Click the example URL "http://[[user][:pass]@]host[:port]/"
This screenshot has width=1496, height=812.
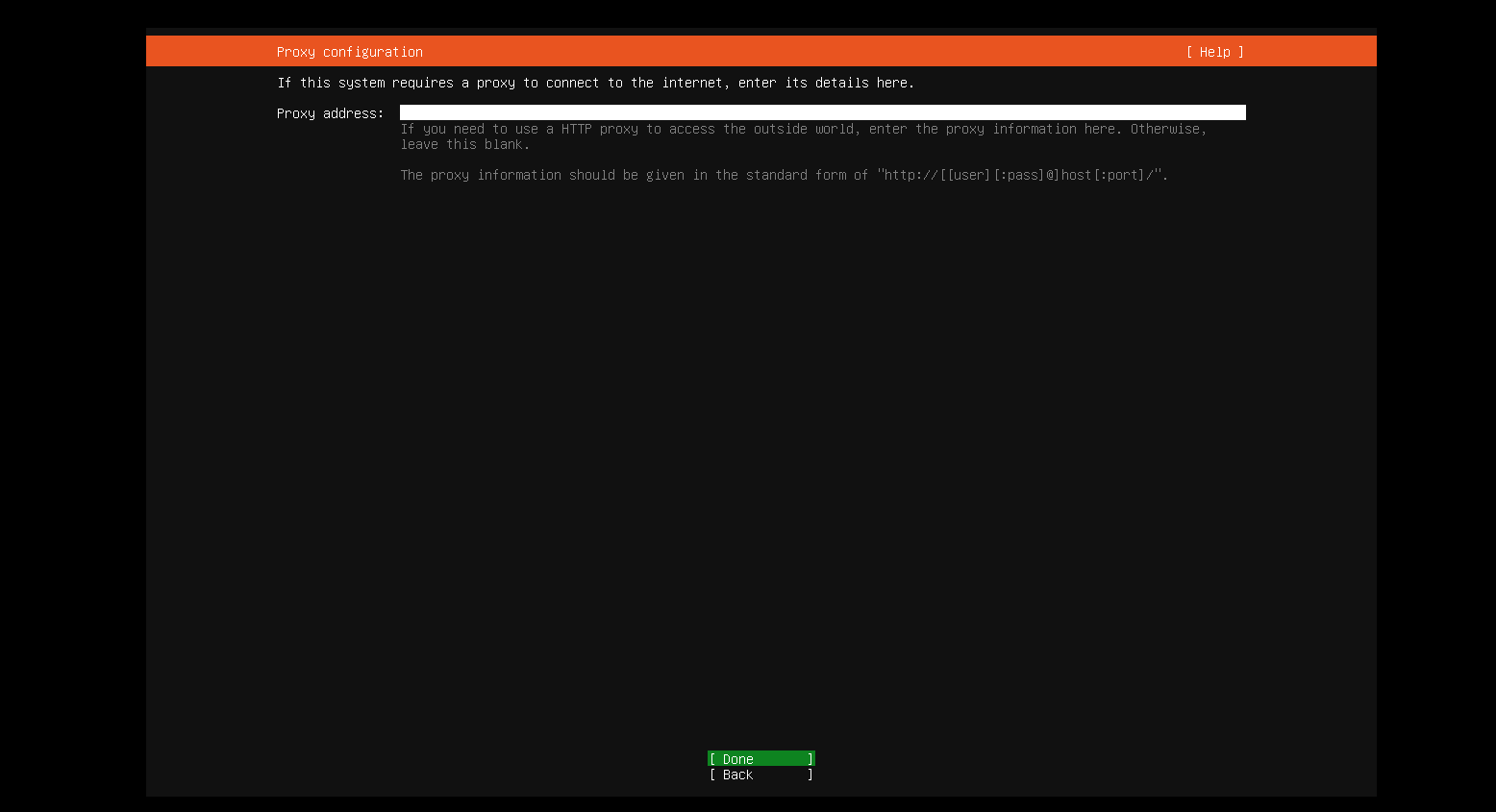coord(1021,175)
